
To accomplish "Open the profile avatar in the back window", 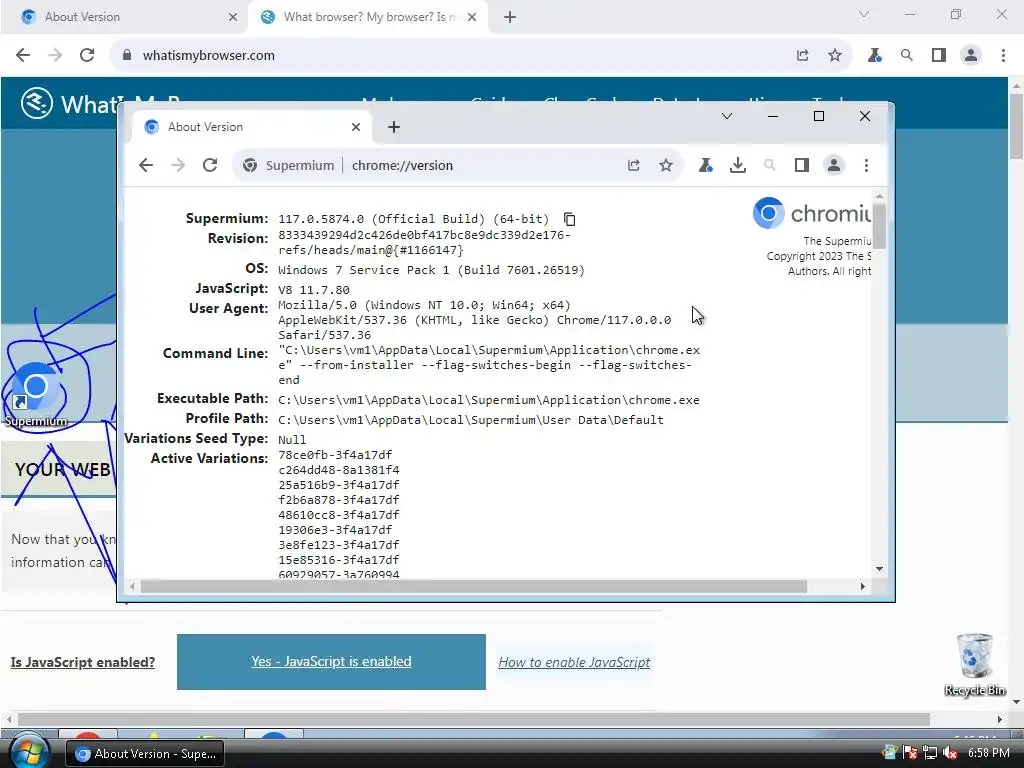I will 970,56.
